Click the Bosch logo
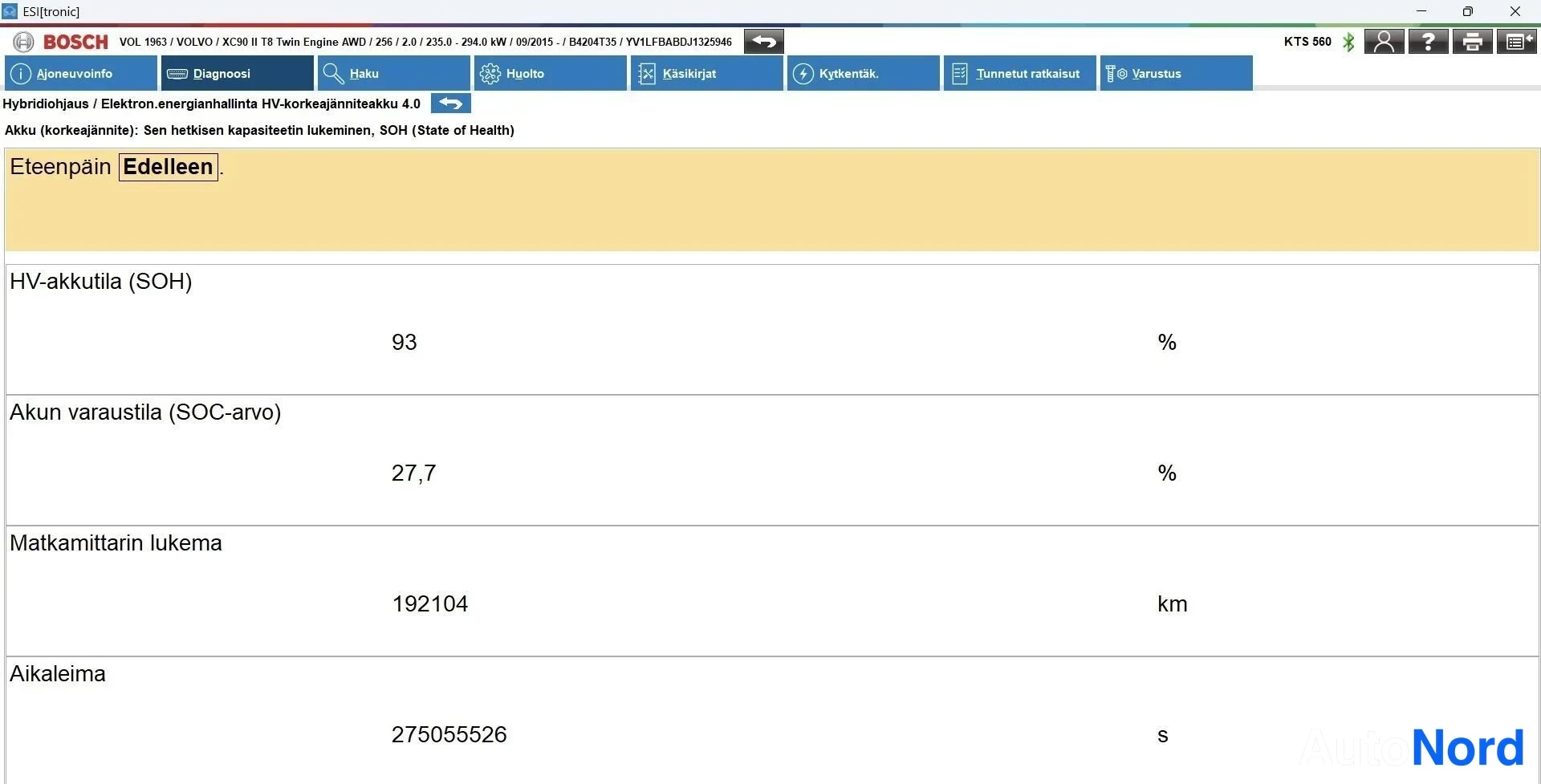Screen dimensions: 1541x784 [x=61, y=42]
